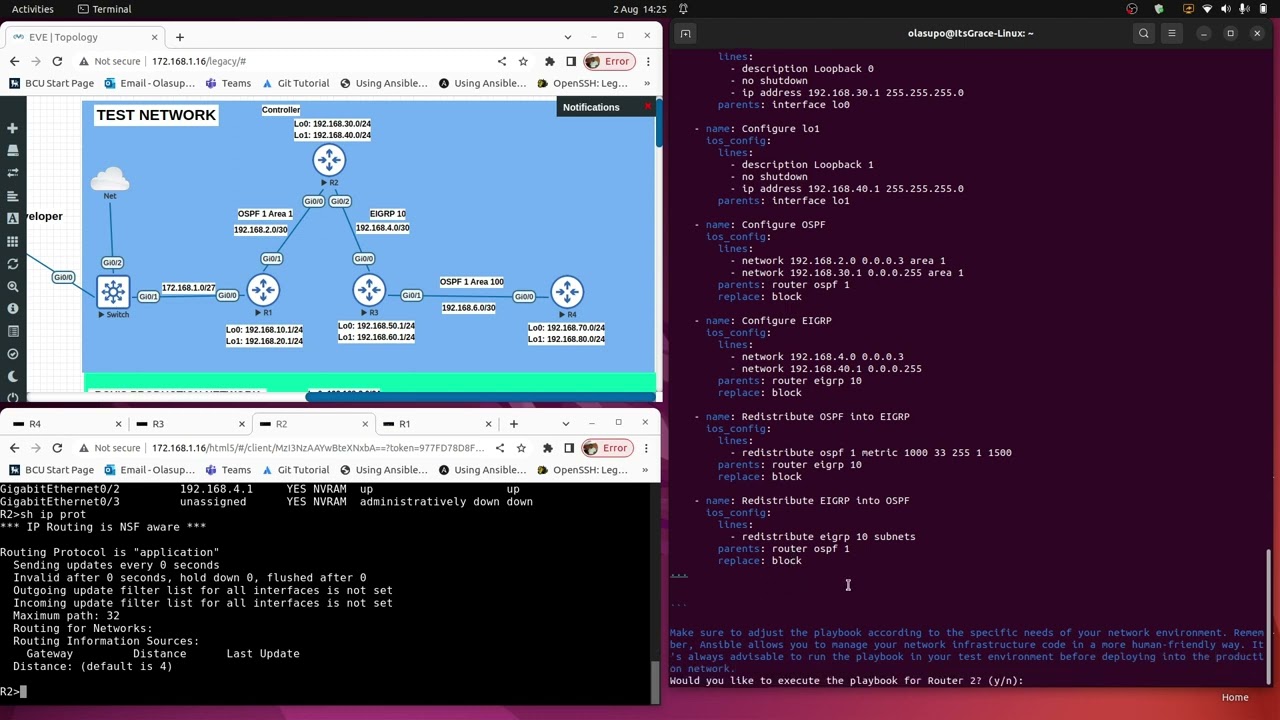Open the terminal hamburger menu
Image resolution: width=1280 pixels, height=720 pixels.
pos(1172,33)
